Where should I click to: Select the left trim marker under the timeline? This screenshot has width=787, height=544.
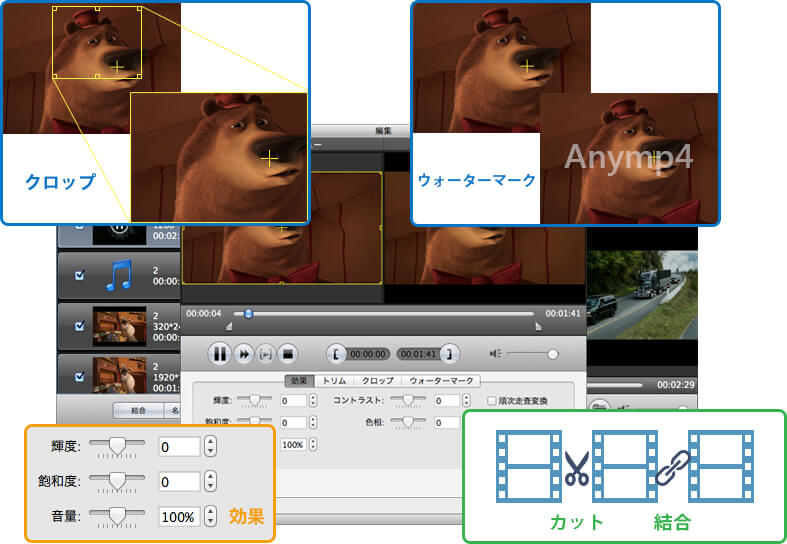(x=229, y=327)
